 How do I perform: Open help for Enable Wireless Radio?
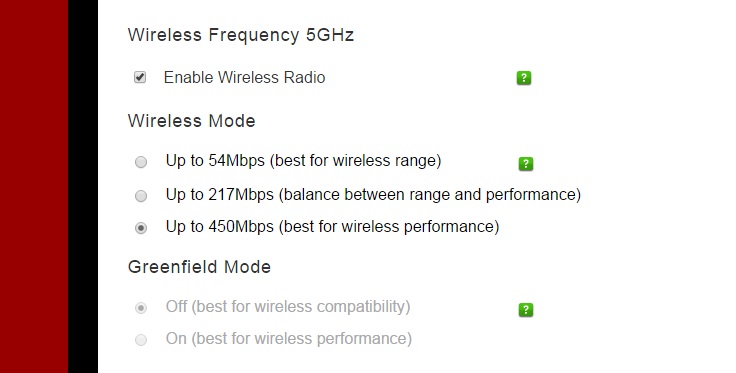[524, 78]
